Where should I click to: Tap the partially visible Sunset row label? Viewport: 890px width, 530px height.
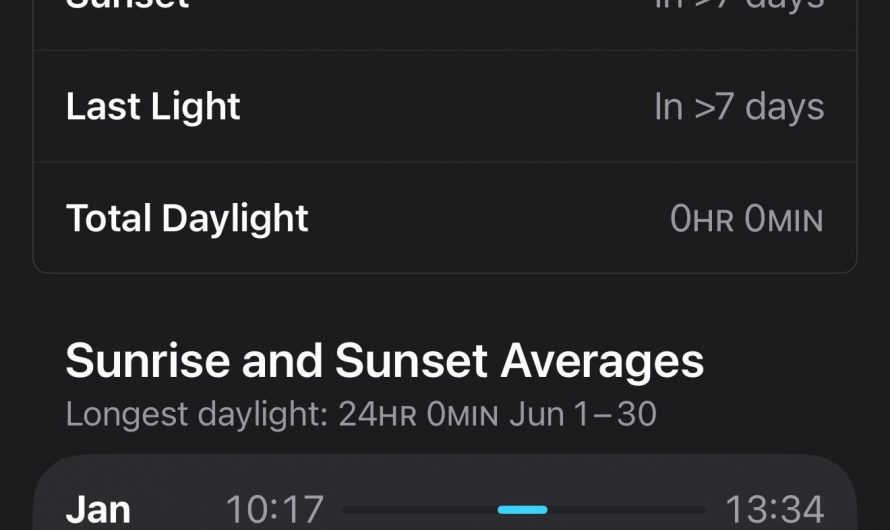pos(127,5)
